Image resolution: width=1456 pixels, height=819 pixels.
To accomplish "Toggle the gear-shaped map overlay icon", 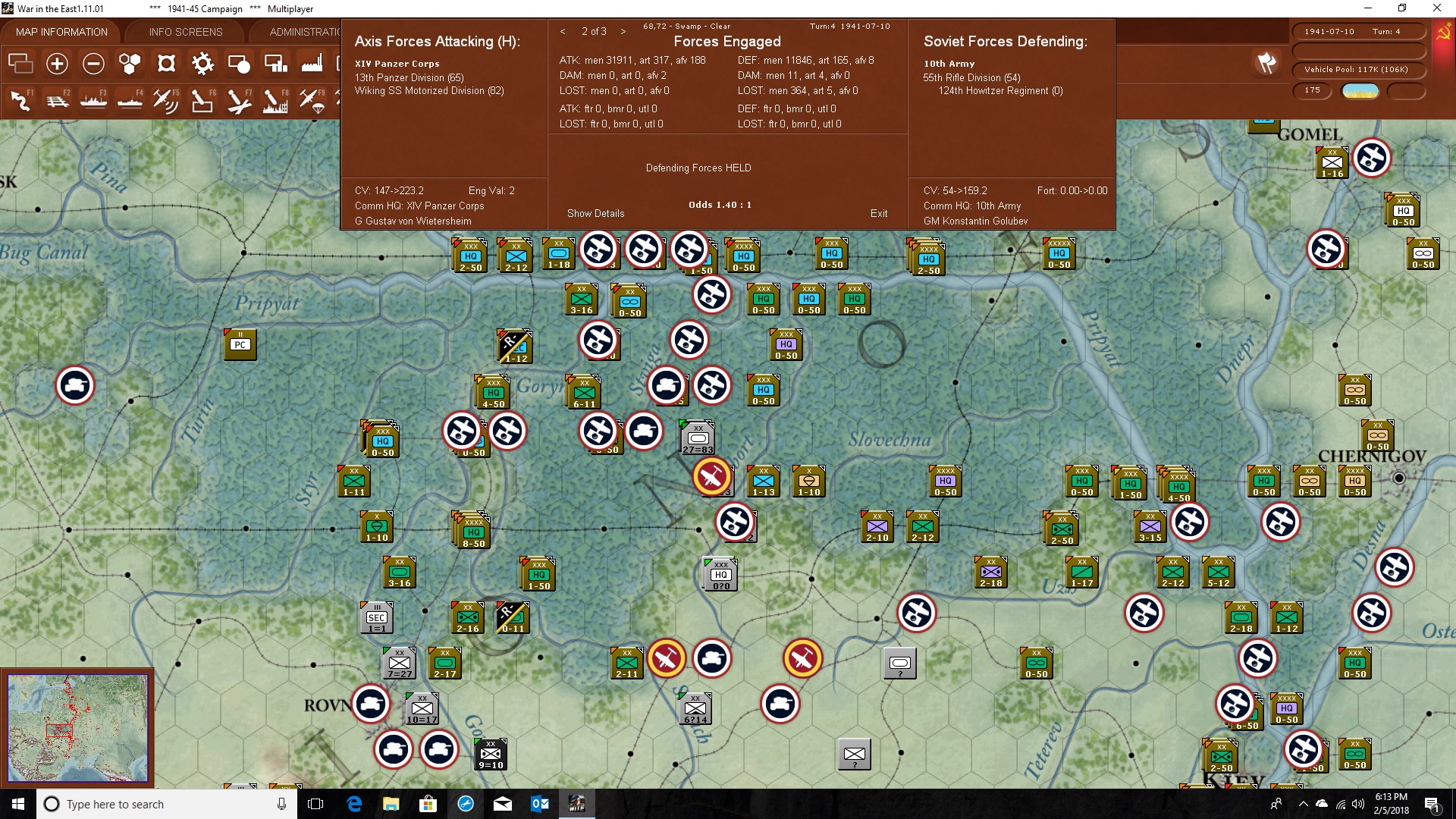I will click(202, 64).
